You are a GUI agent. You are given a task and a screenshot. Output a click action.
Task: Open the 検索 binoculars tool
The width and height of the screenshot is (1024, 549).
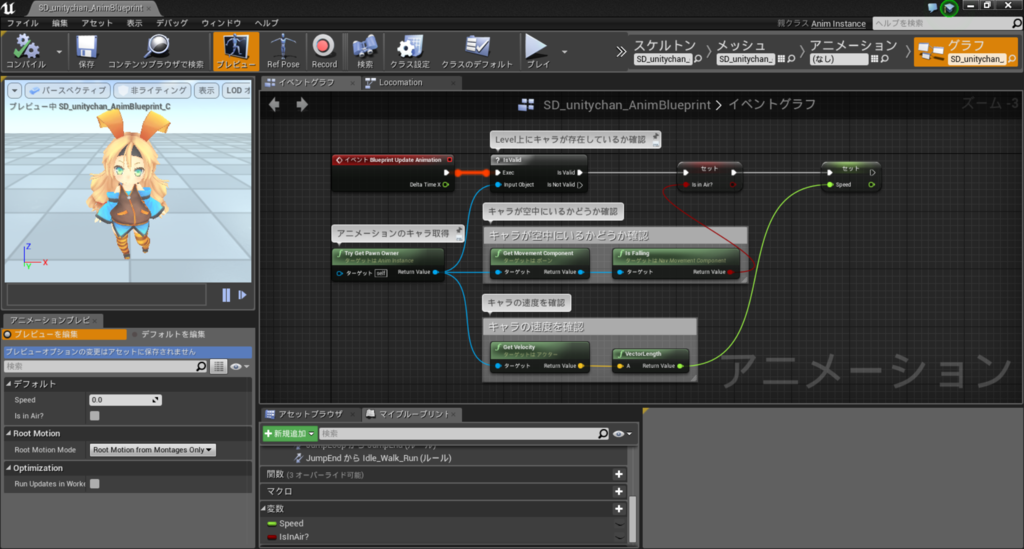(x=365, y=52)
